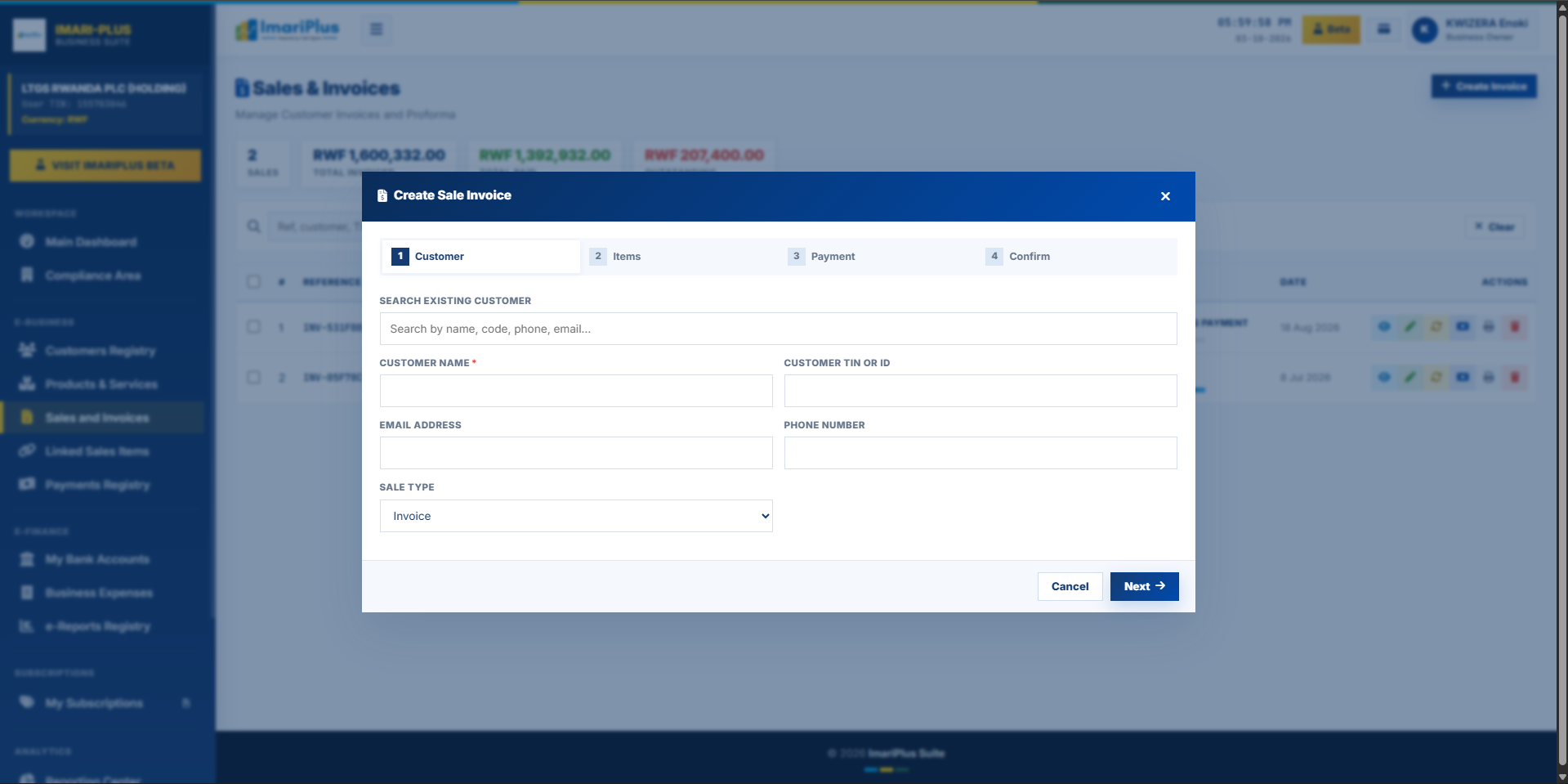1568x784 pixels.
Task: Delete the 18 Aug 2026 invoice
Action: tap(1515, 327)
